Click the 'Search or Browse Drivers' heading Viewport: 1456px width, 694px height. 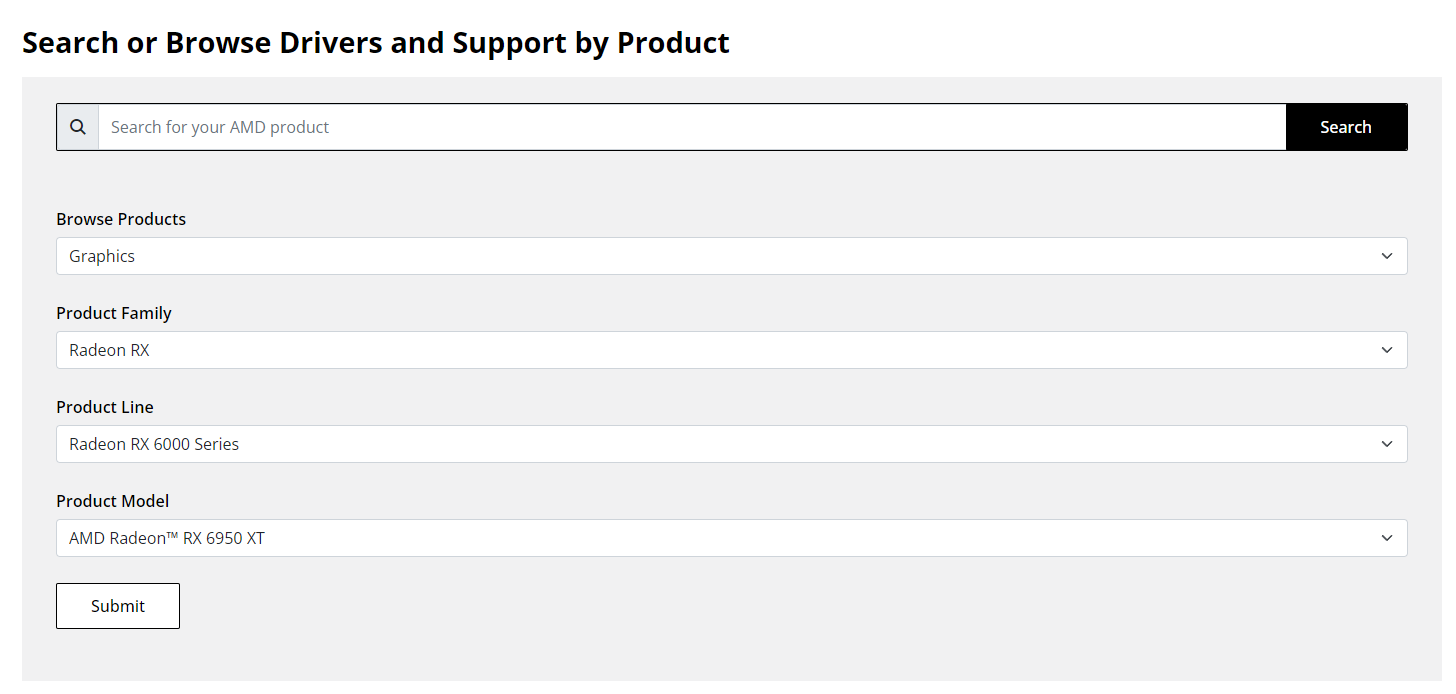(376, 43)
